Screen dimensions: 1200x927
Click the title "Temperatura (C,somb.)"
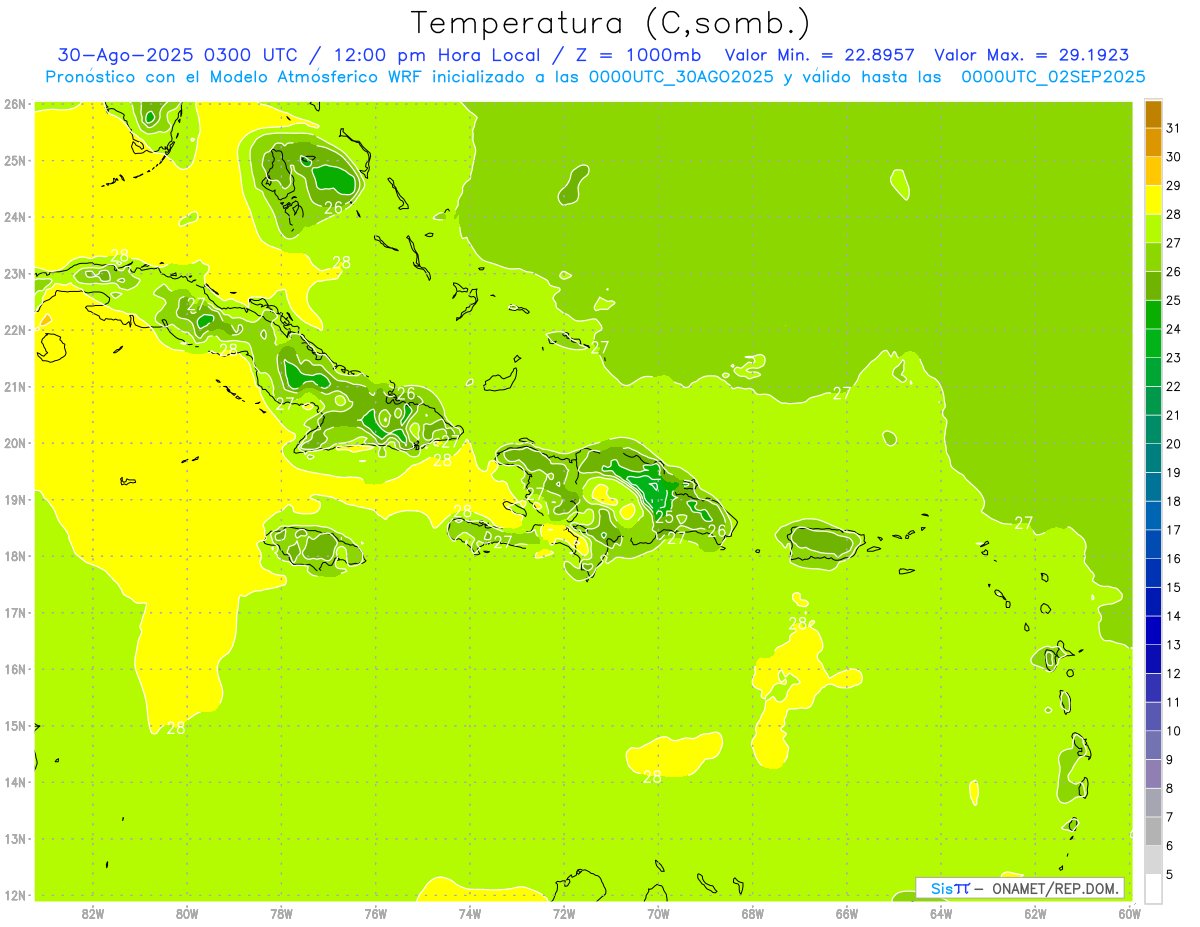pos(610,22)
